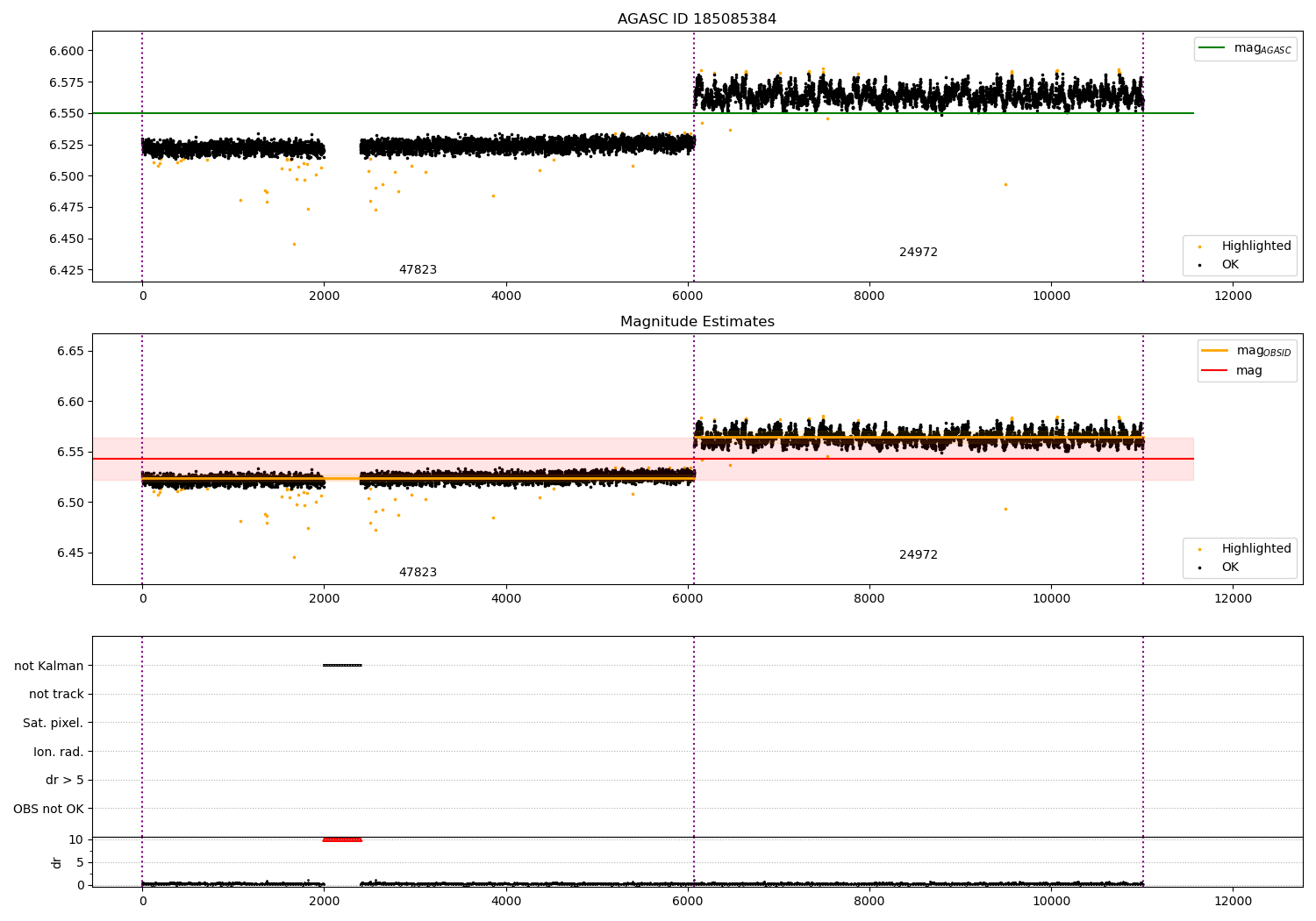Click the mag AGASC legend label in top plot

pos(1262,48)
